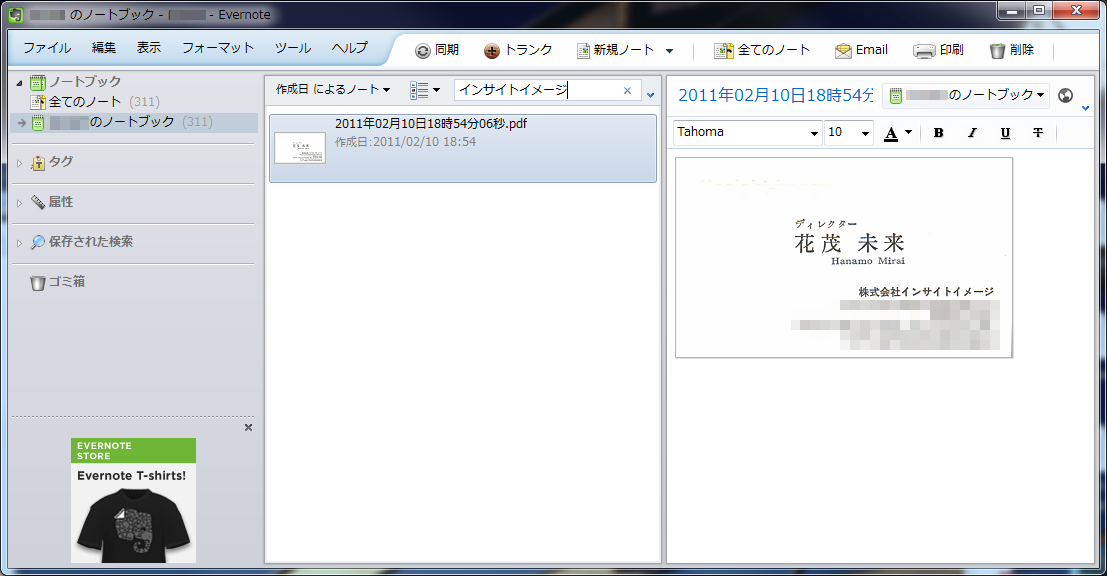Expand the タグ section
The image size is (1107, 576).
19,163
